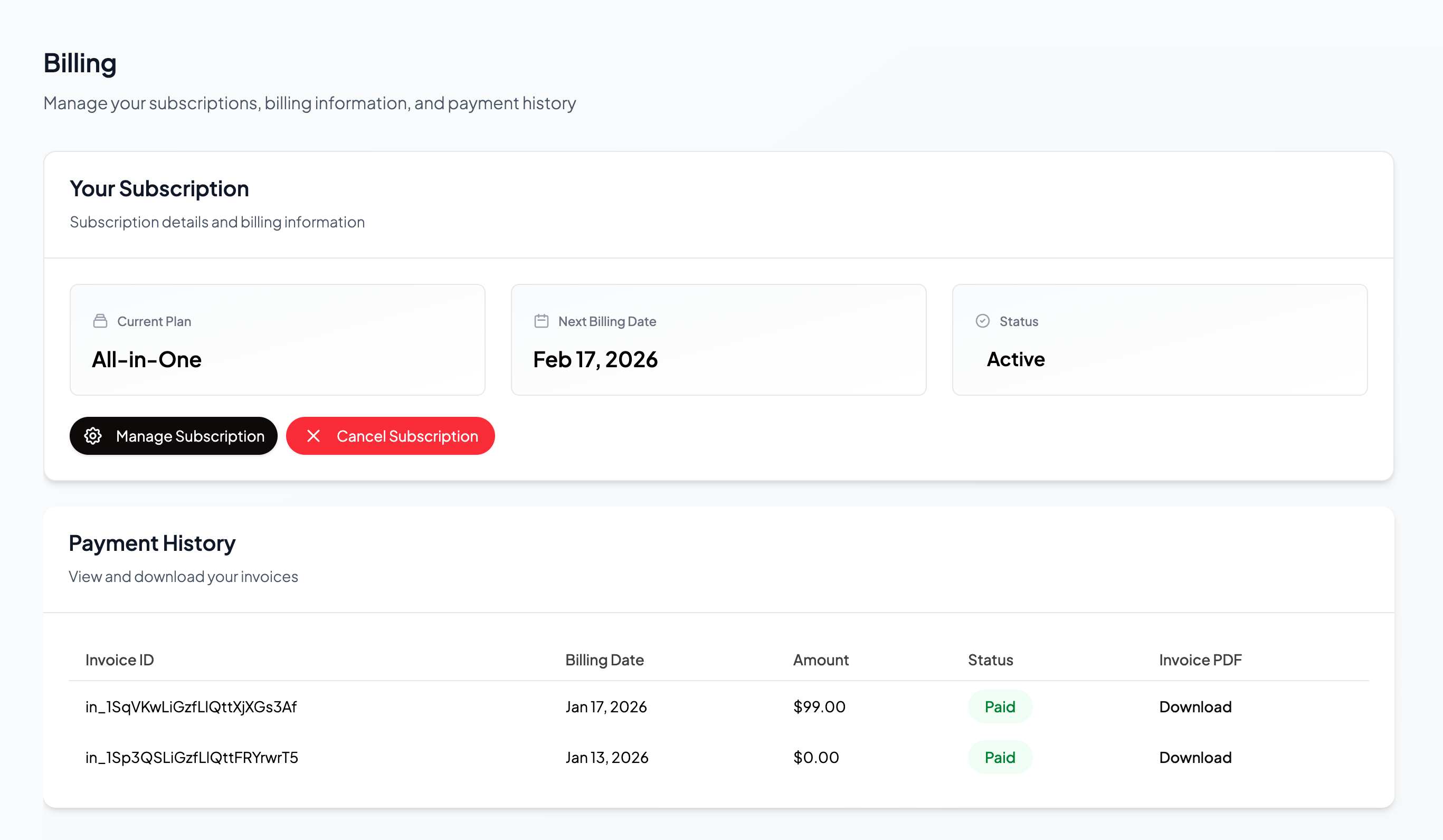Click the gear icon in Manage Subscription
Screen dimensions: 1443x840
pos(93,436)
